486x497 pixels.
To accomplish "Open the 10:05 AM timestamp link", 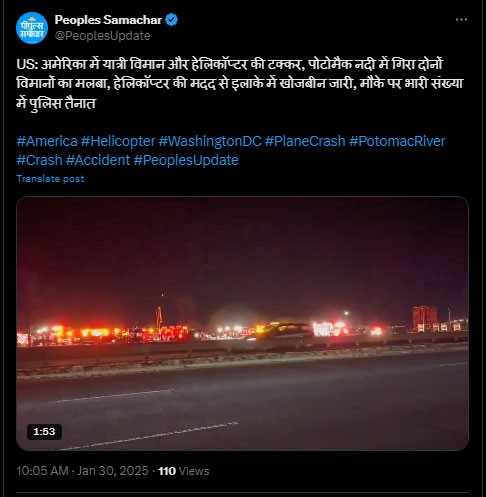I will [42, 471].
